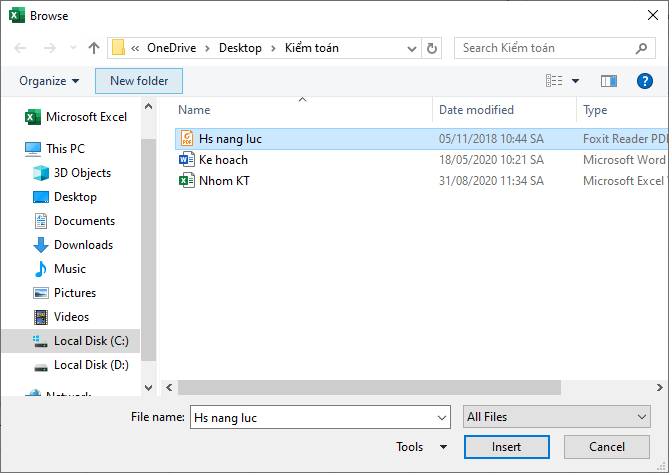Select the Hs nang luc PDF file
Viewport: 669px width, 473px height.
(x=422, y=139)
